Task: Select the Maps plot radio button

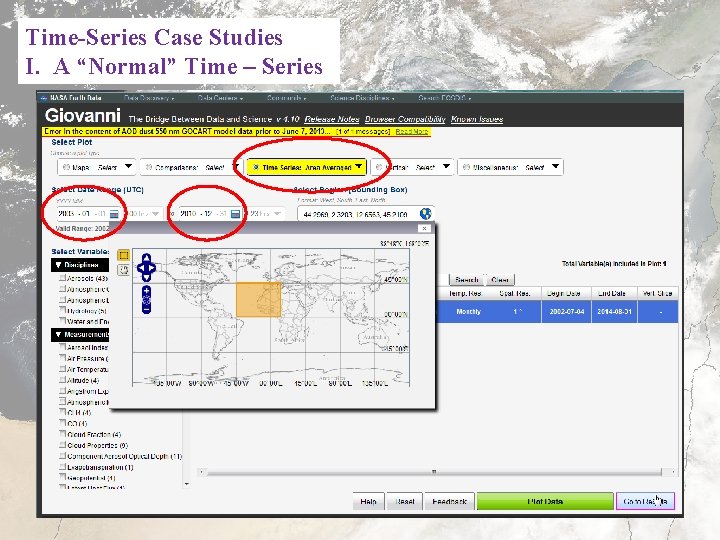Action: 66,168
